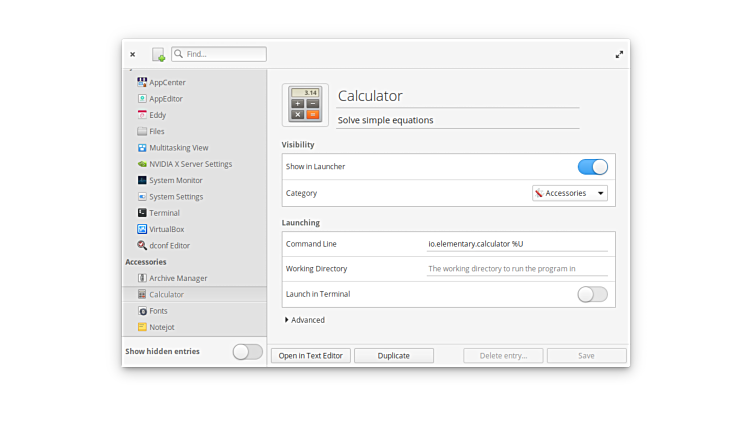Click the Open in Text Editor button
The width and height of the screenshot is (752, 423).
click(310, 355)
